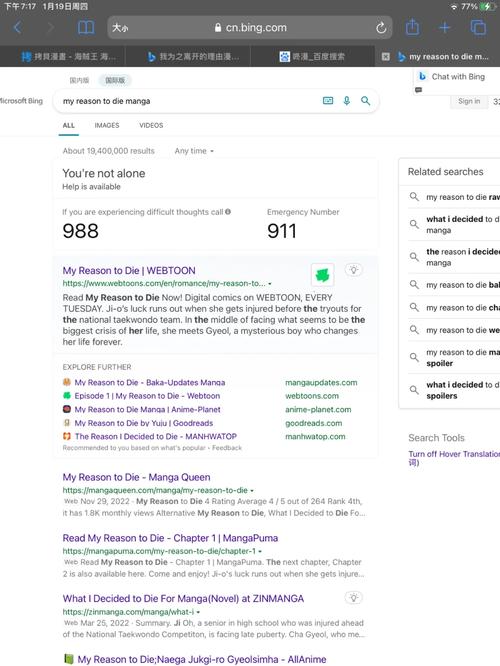
Task: Click the info icon beside difficult thoughts call
Action: (x=228, y=212)
